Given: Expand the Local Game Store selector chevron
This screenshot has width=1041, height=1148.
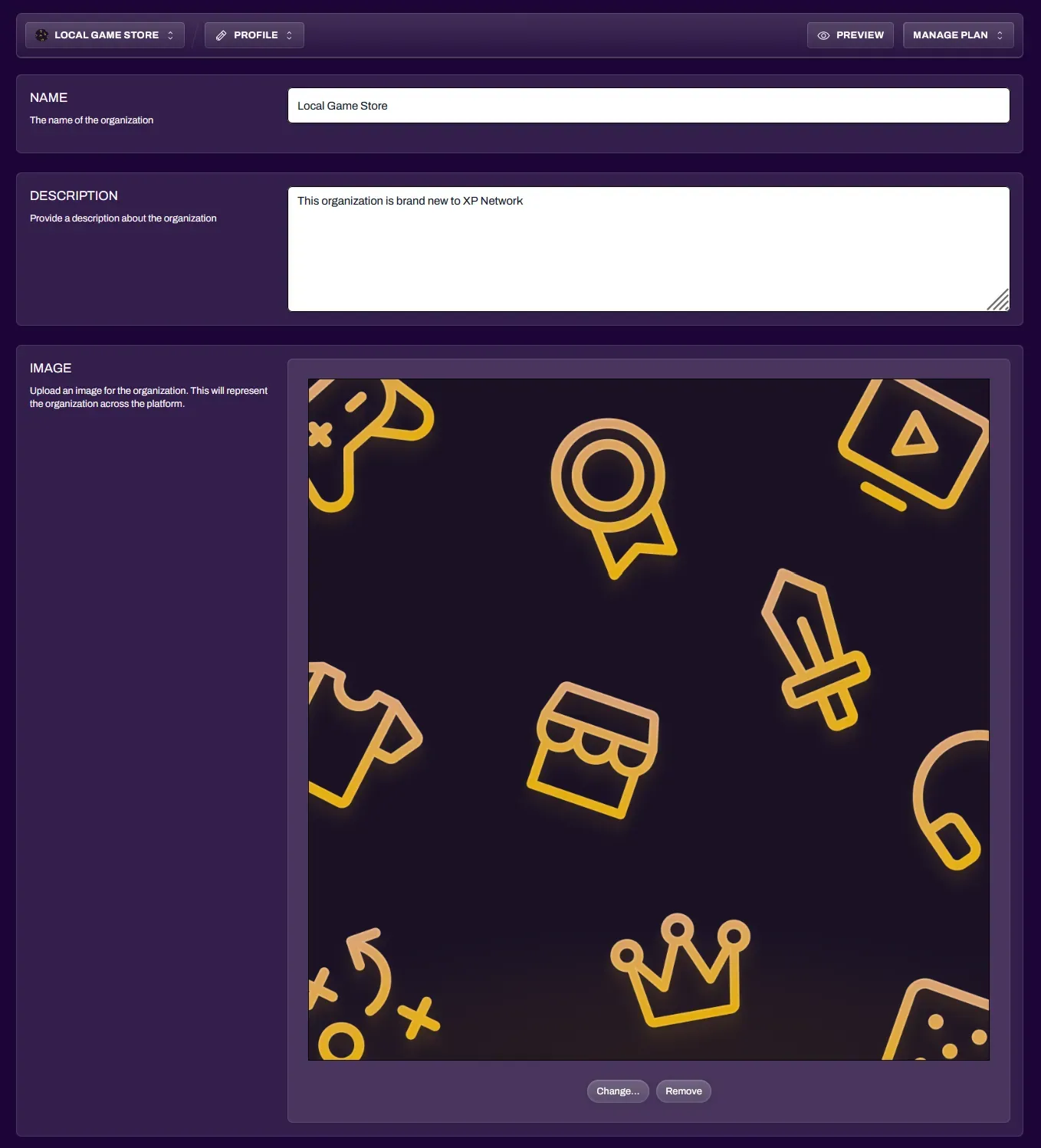Looking at the screenshot, I should tap(170, 35).
